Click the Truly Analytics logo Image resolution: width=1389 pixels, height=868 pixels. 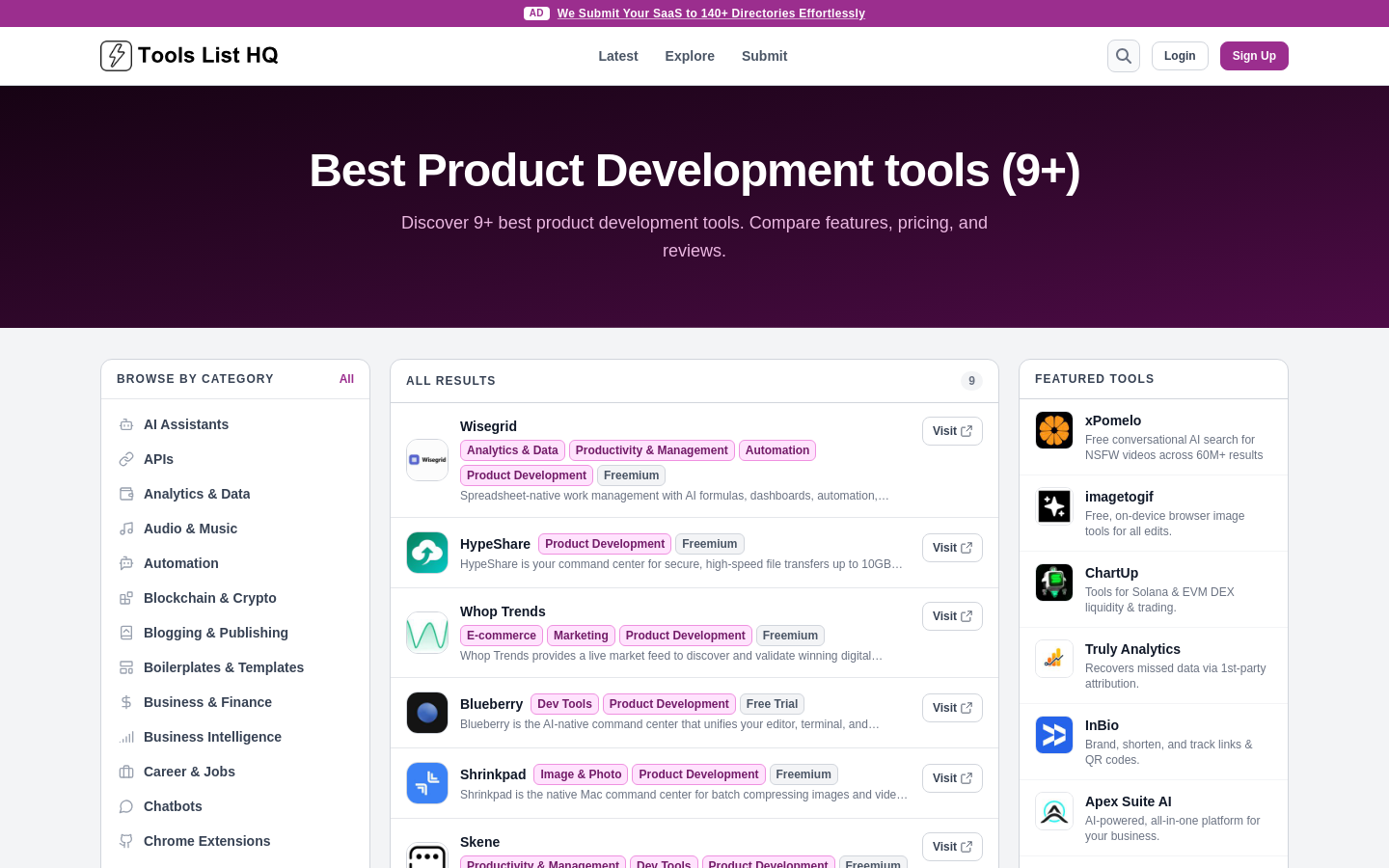[x=1054, y=659]
